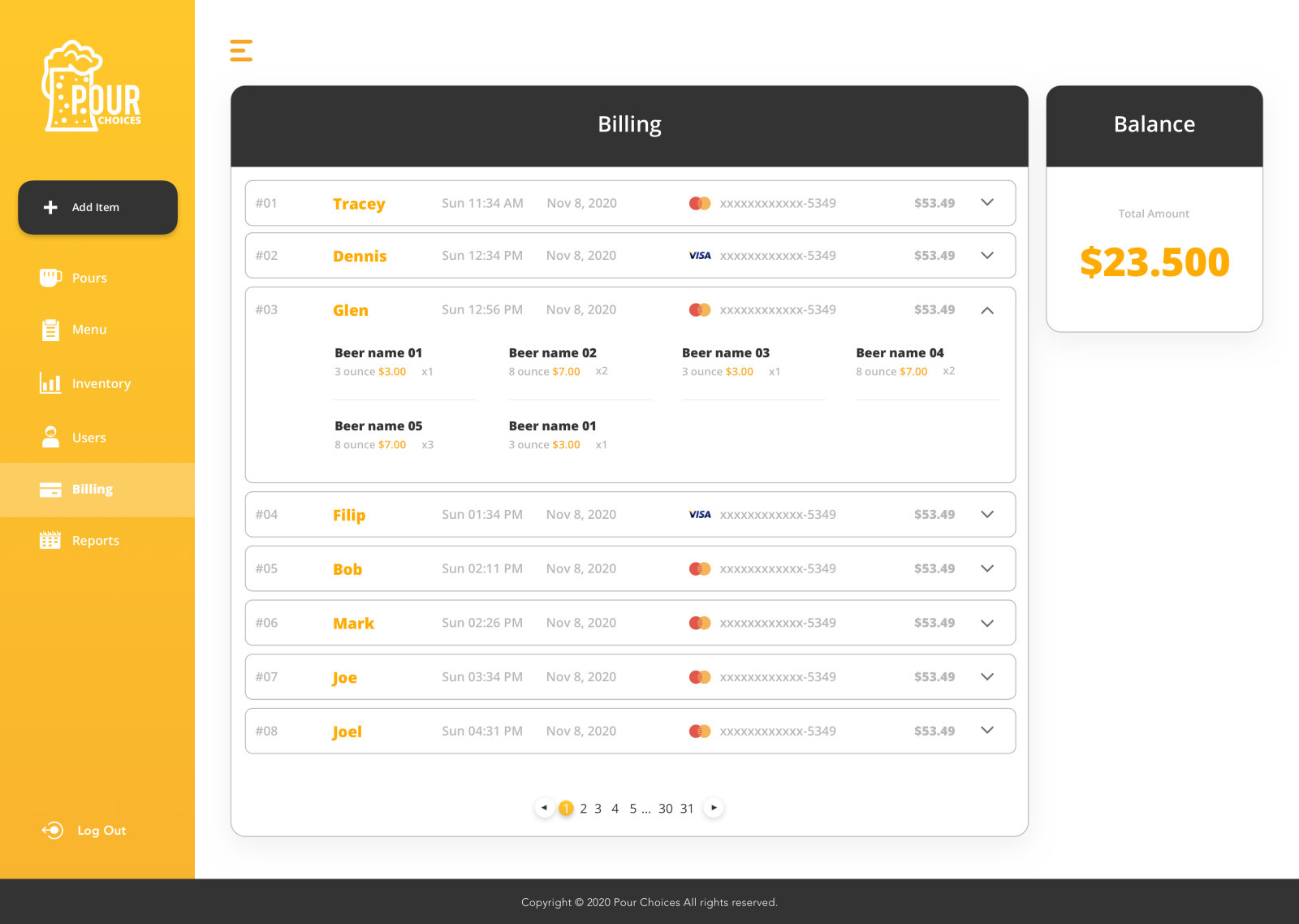Click the Users person icon
Image resolution: width=1299 pixels, height=924 pixels.
pyautogui.click(x=50, y=437)
